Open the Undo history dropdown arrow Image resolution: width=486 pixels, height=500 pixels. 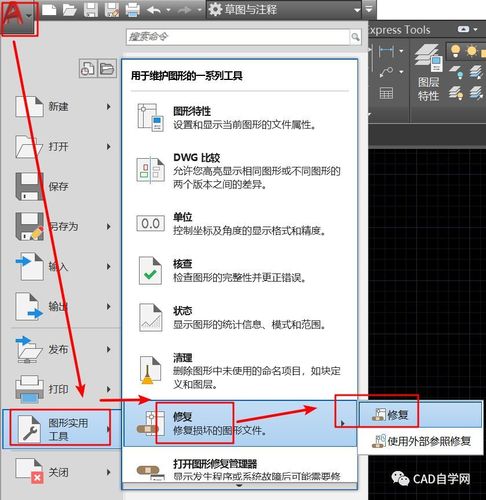(x=168, y=10)
